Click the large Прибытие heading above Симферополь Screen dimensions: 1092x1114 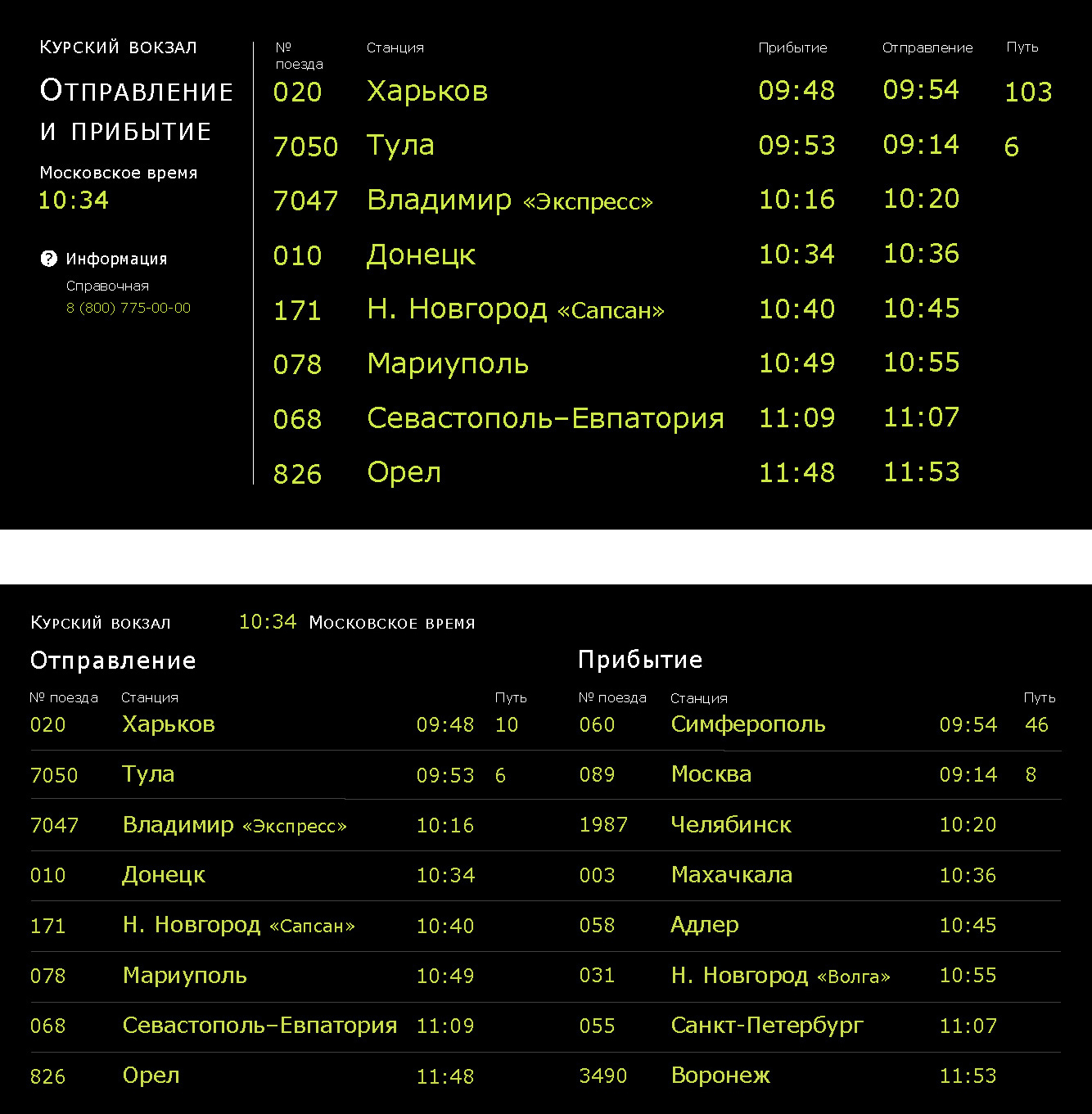[x=640, y=660]
